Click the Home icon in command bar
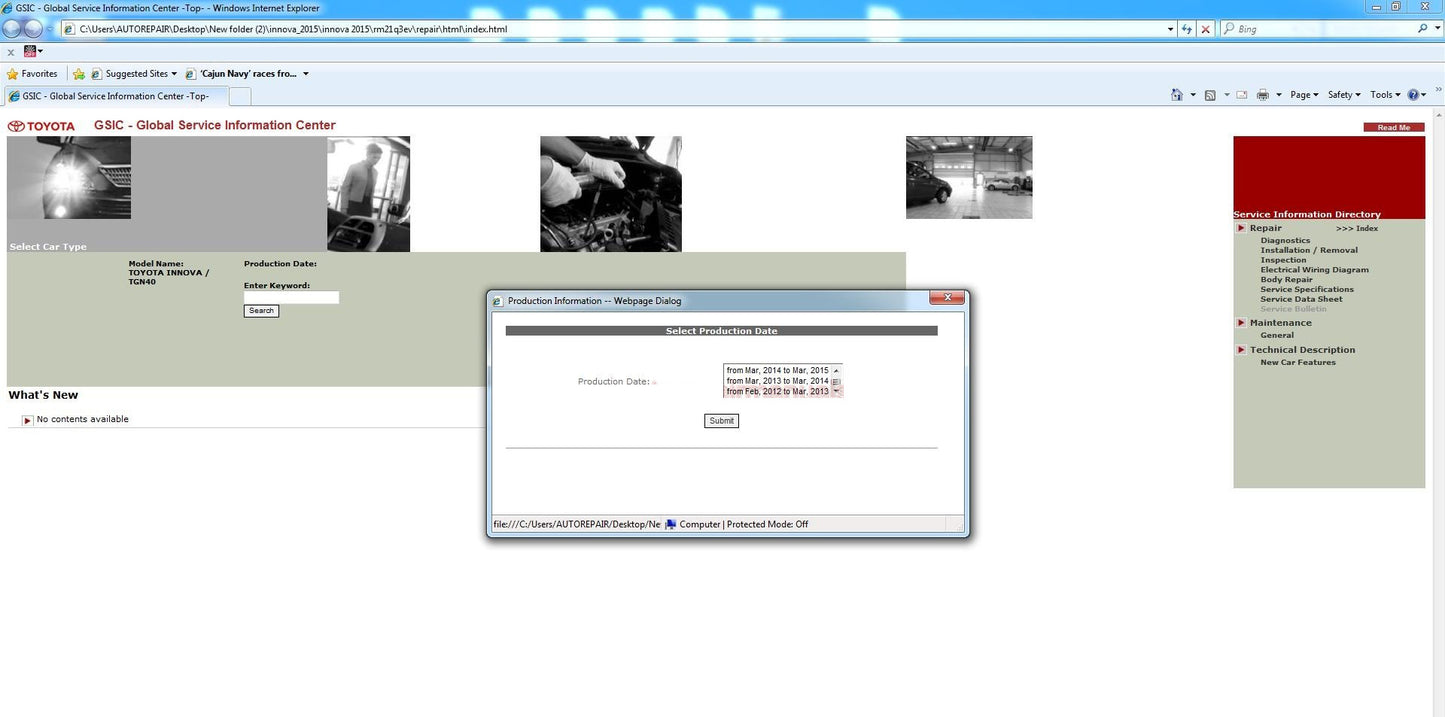Screen dimensions: 1445x717 pyautogui.click(x=1177, y=95)
